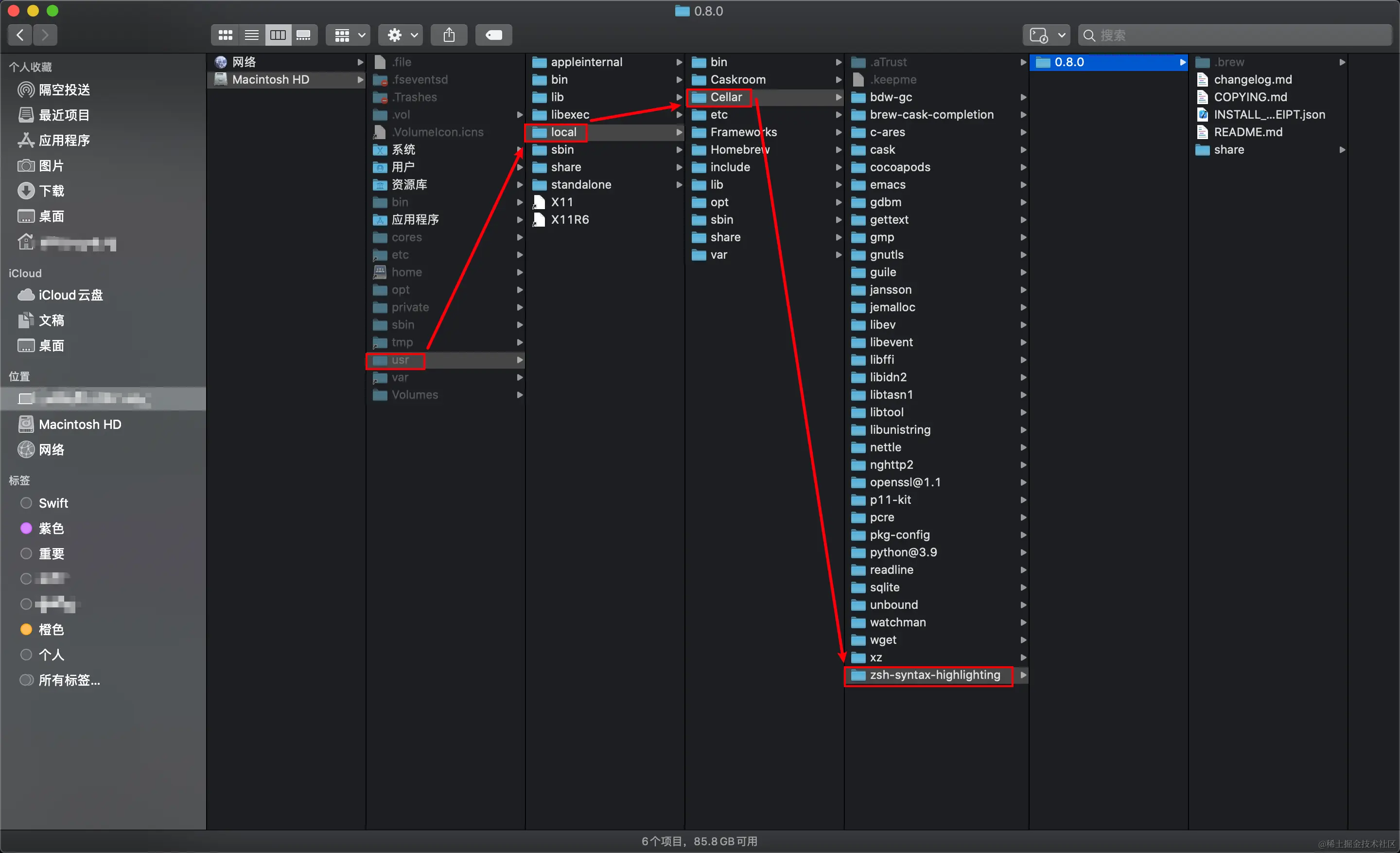Expand the zsh-syntax-highlighting folder arrow
Image resolution: width=1400 pixels, height=853 pixels.
[1023, 675]
